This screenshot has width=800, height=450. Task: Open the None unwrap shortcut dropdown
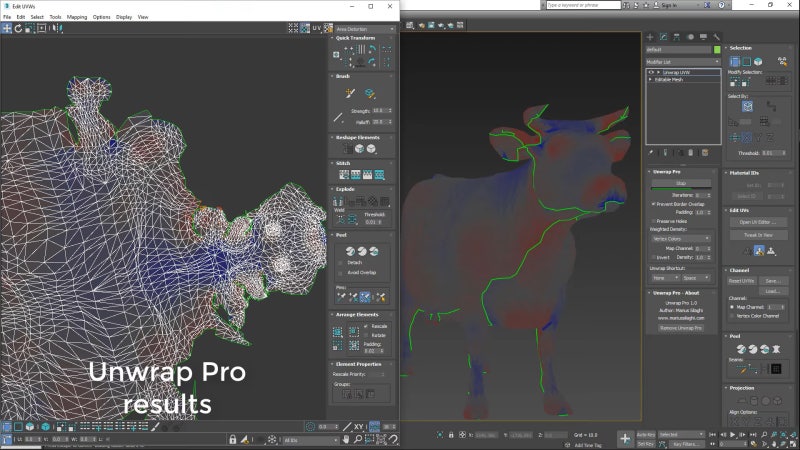tap(665, 278)
